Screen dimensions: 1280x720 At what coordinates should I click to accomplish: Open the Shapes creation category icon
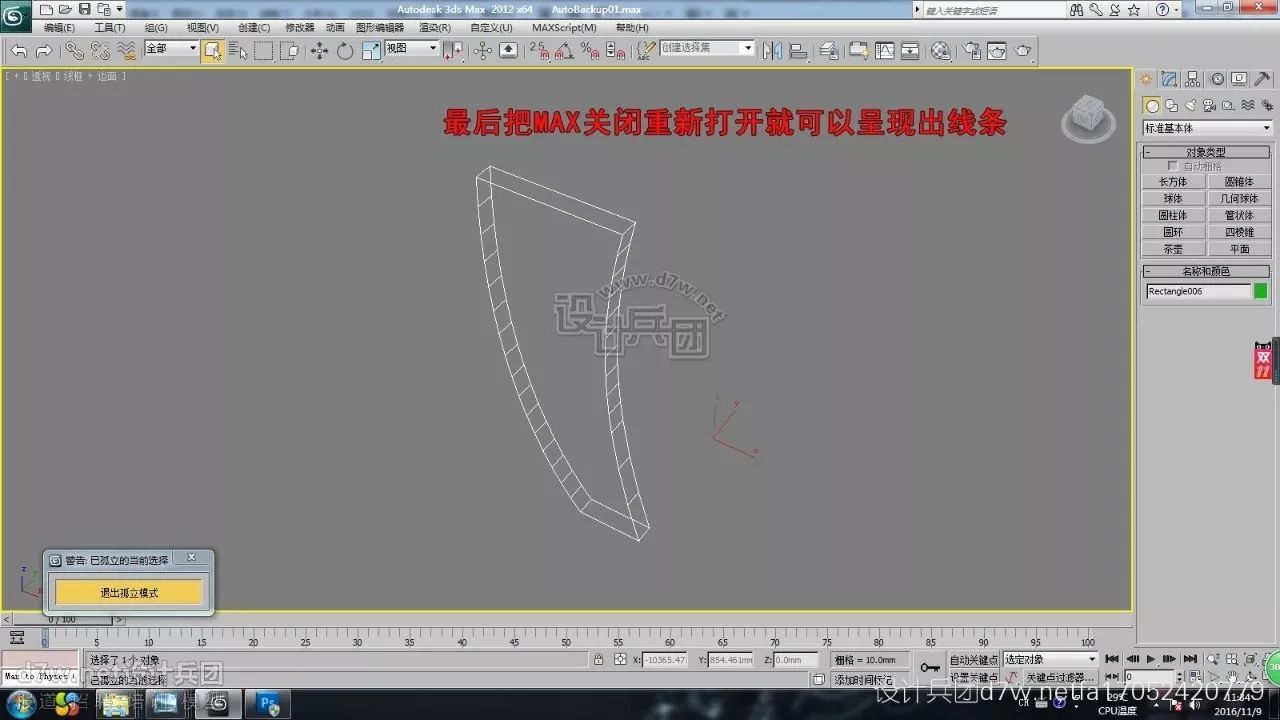click(x=1171, y=104)
